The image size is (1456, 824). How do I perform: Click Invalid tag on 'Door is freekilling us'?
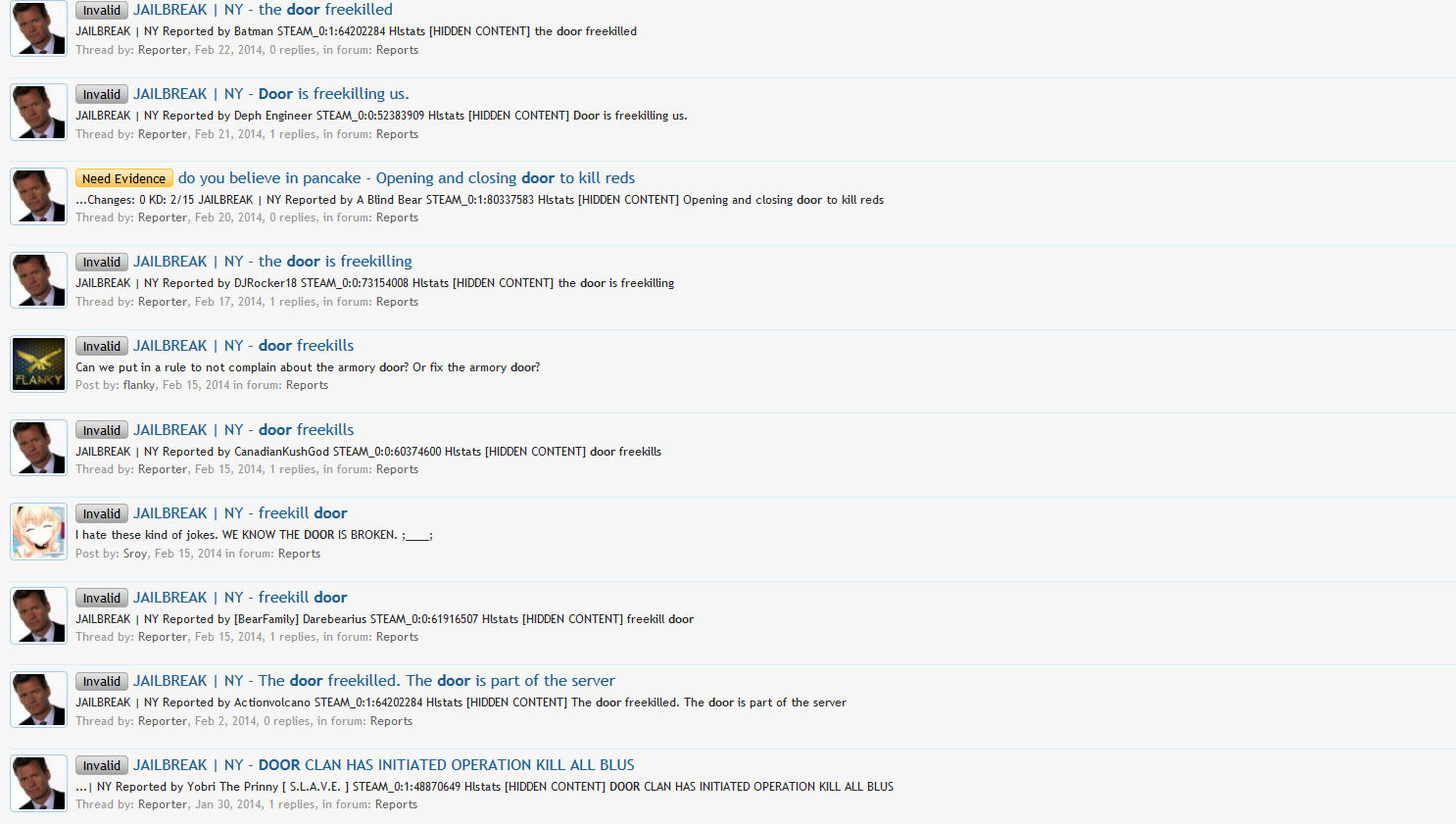click(102, 94)
